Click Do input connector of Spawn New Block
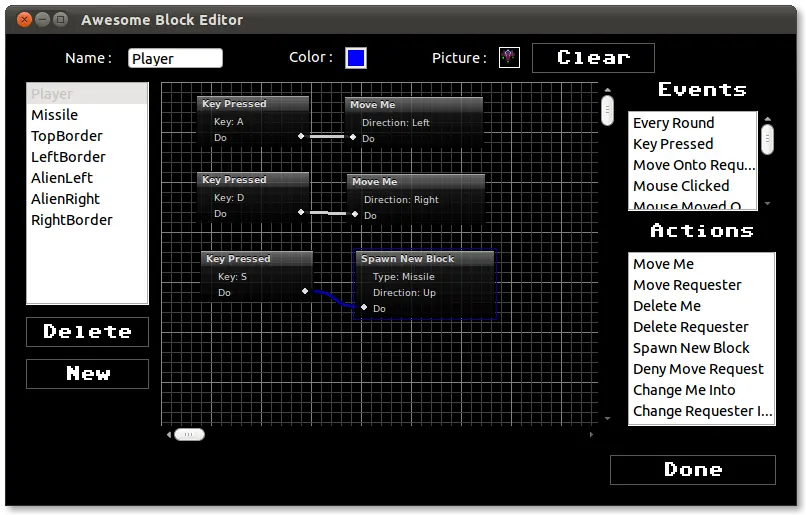Screen dimensions: 806x515 [364, 307]
